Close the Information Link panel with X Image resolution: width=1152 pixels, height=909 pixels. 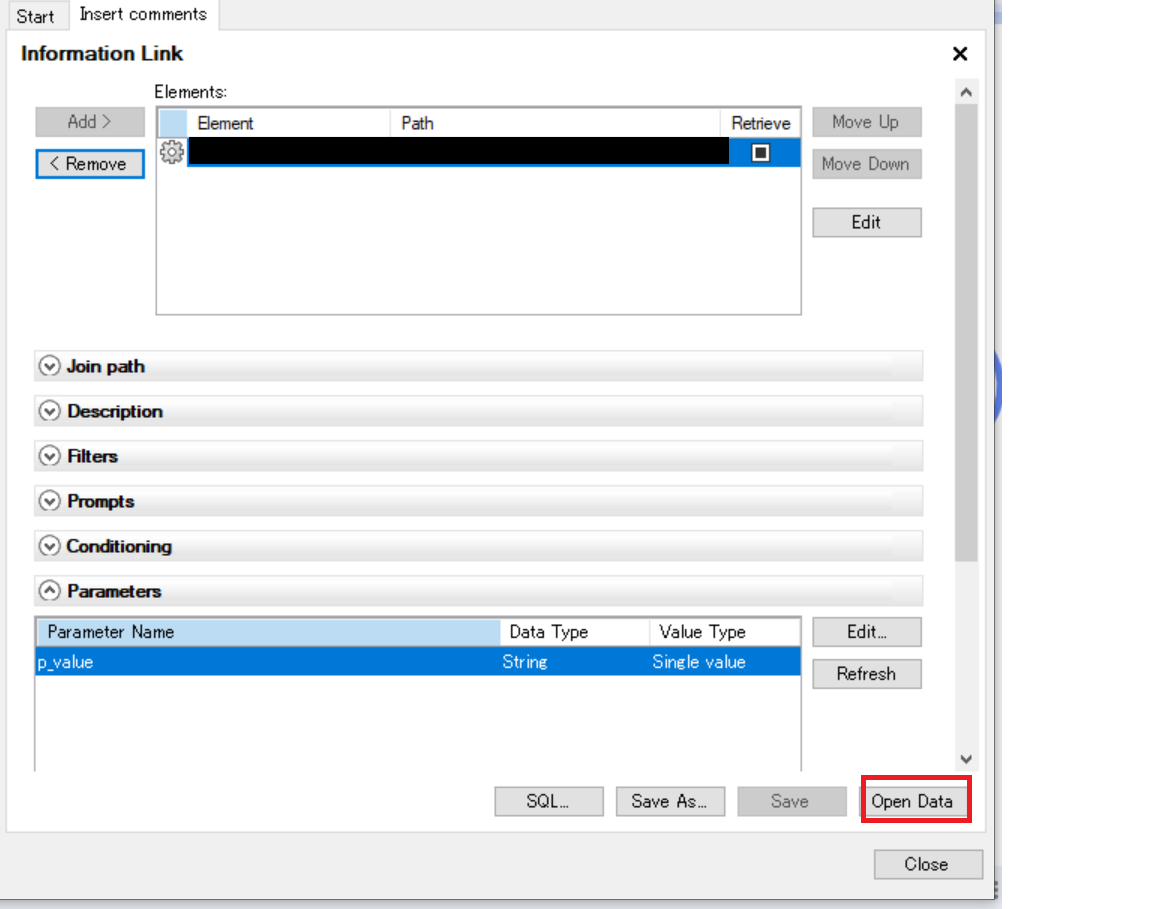point(960,54)
